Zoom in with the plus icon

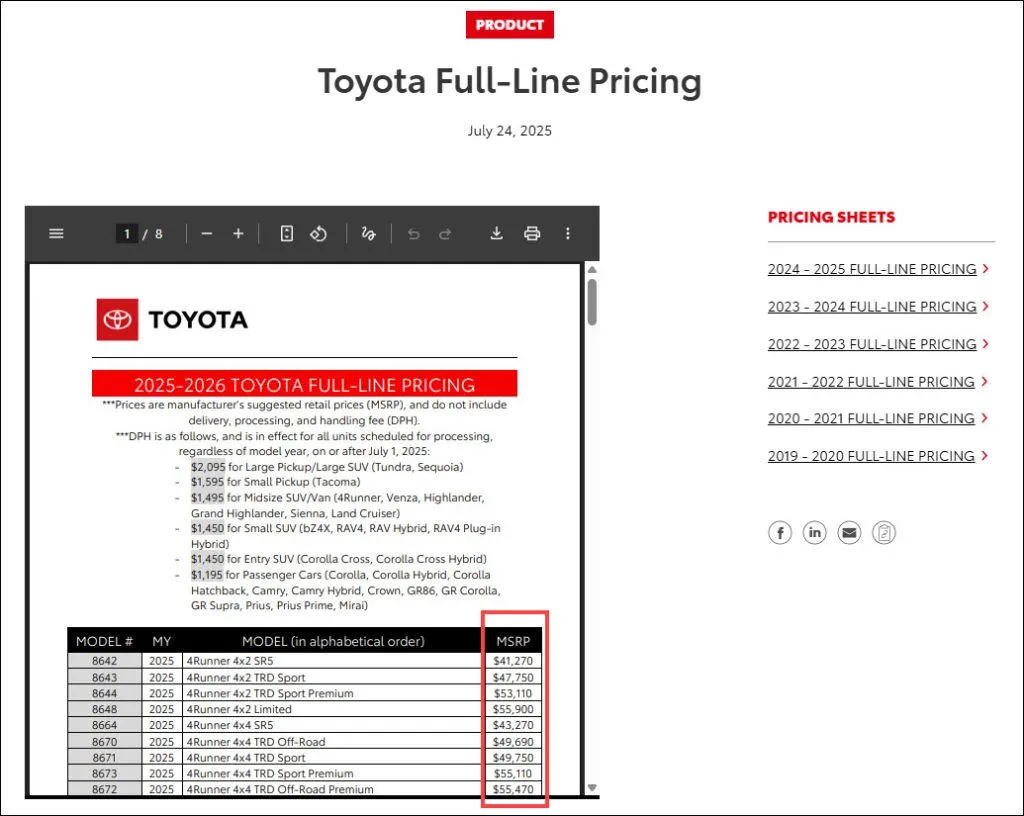click(x=238, y=234)
